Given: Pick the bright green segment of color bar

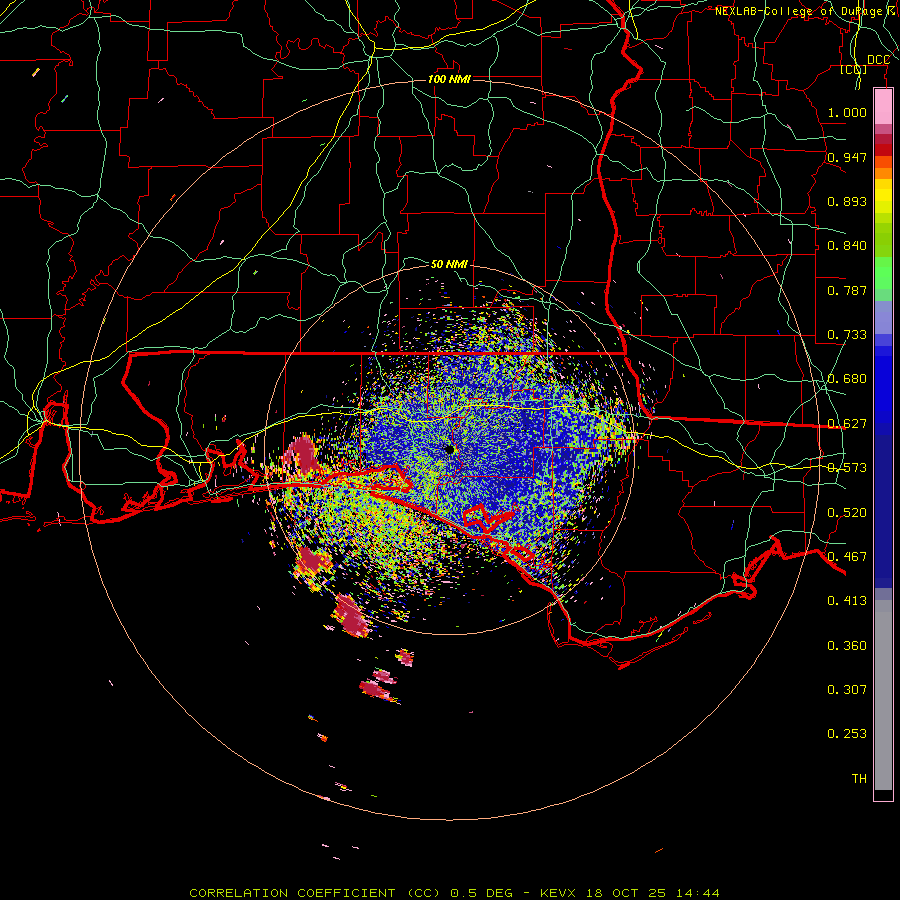Looking at the screenshot, I should (883, 273).
